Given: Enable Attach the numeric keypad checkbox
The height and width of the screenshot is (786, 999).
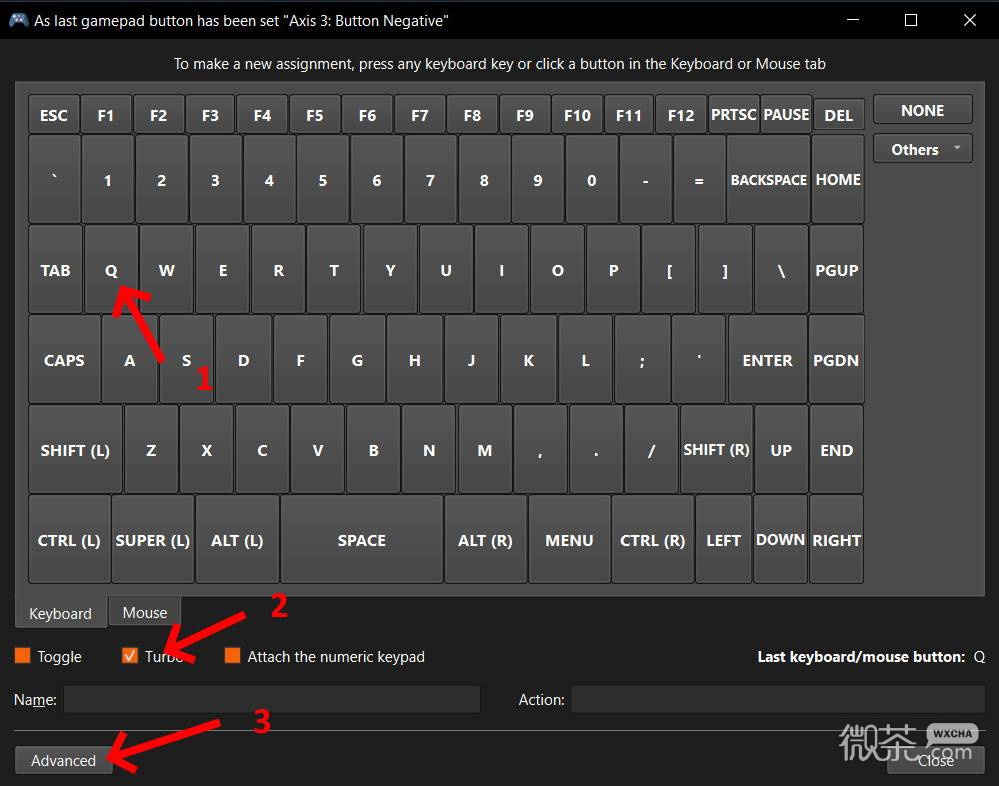Looking at the screenshot, I should 233,655.
